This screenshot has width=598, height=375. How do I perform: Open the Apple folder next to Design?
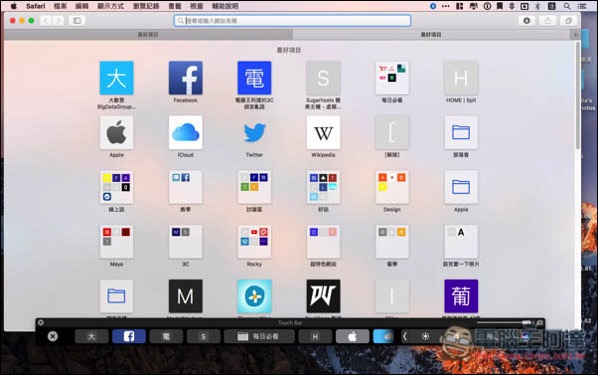(461, 187)
